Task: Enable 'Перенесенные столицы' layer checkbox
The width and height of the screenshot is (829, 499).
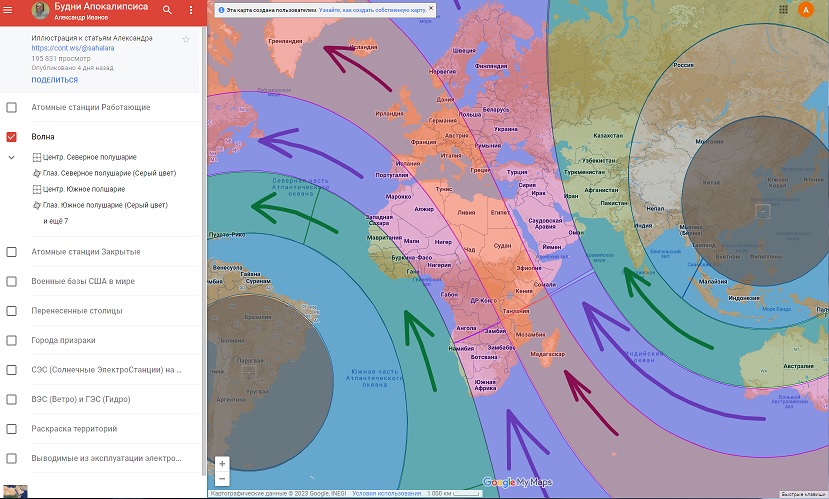Action: [x=11, y=311]
